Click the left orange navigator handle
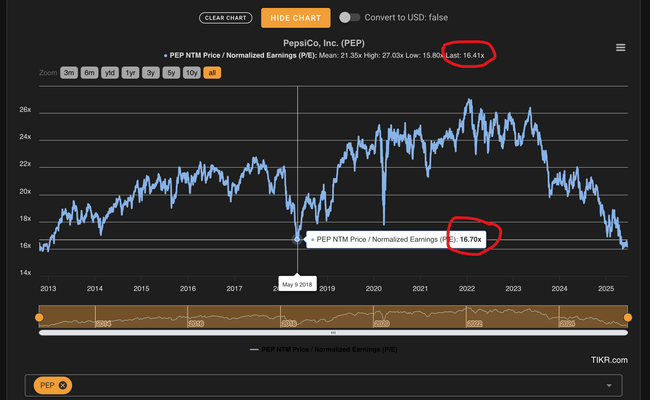Screen dimensions: 650x400 [39, 317]
